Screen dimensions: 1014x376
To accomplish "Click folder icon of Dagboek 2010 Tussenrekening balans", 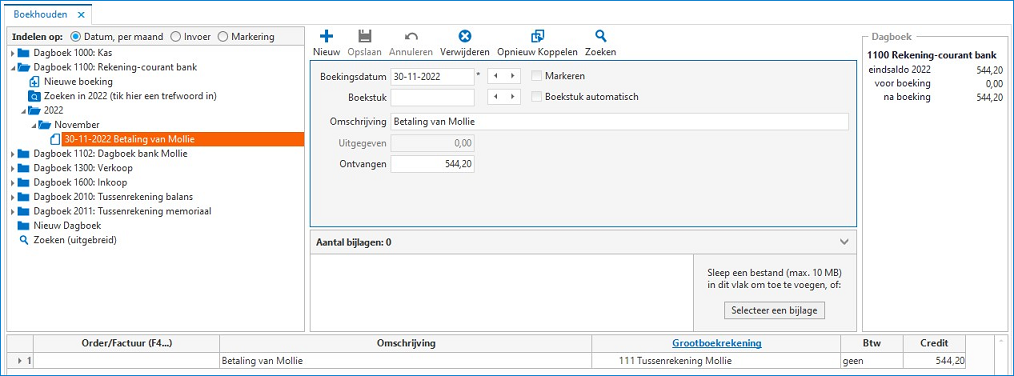I will 24,197.
